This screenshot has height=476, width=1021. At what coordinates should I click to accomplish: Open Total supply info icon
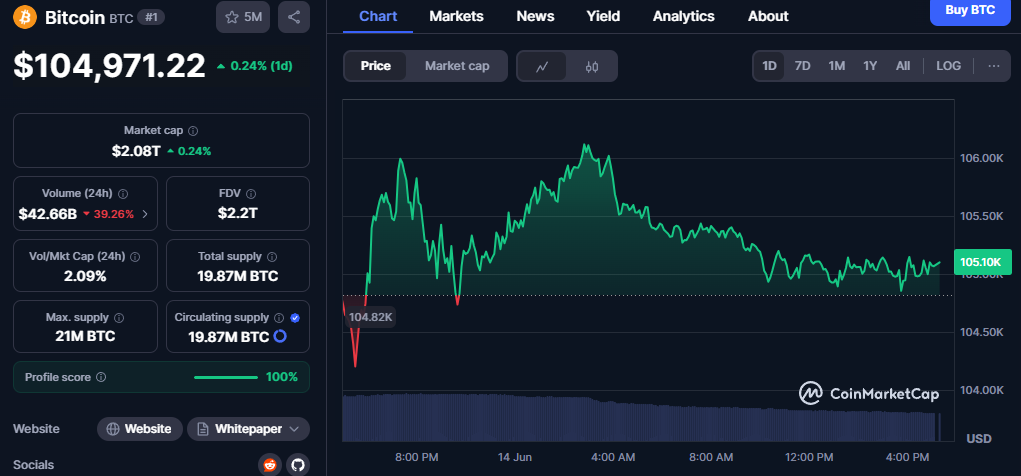click(x=272, y=257)
